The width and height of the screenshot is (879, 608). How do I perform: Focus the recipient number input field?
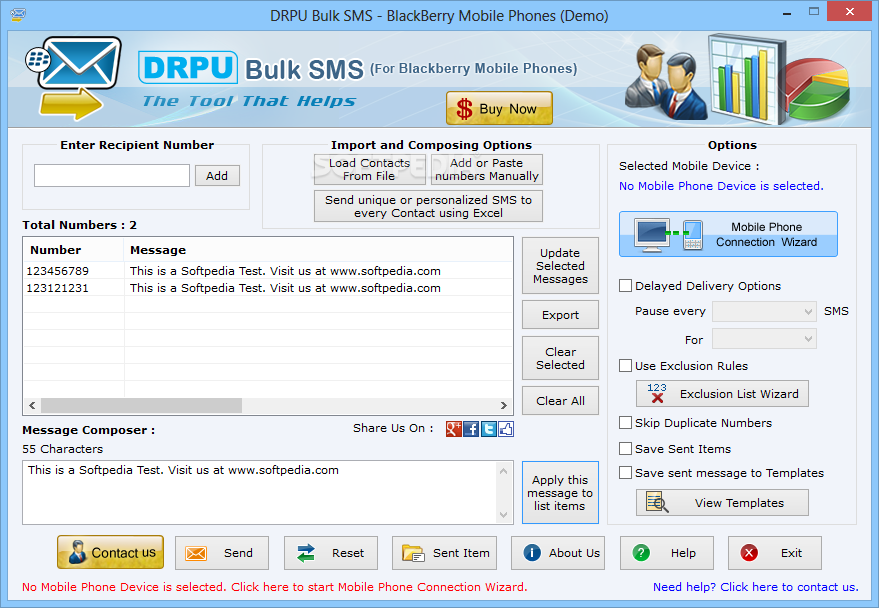[x=112, y=175]
